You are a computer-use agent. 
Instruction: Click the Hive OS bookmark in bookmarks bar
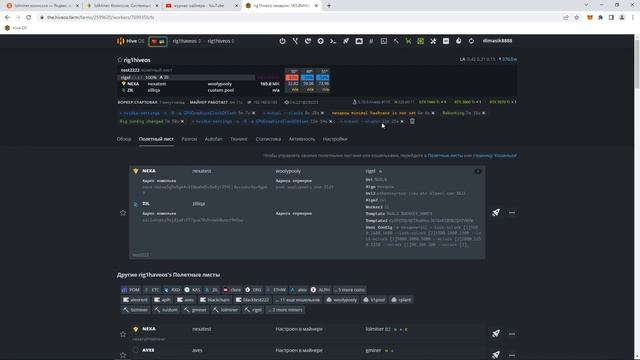click(16, 28)
